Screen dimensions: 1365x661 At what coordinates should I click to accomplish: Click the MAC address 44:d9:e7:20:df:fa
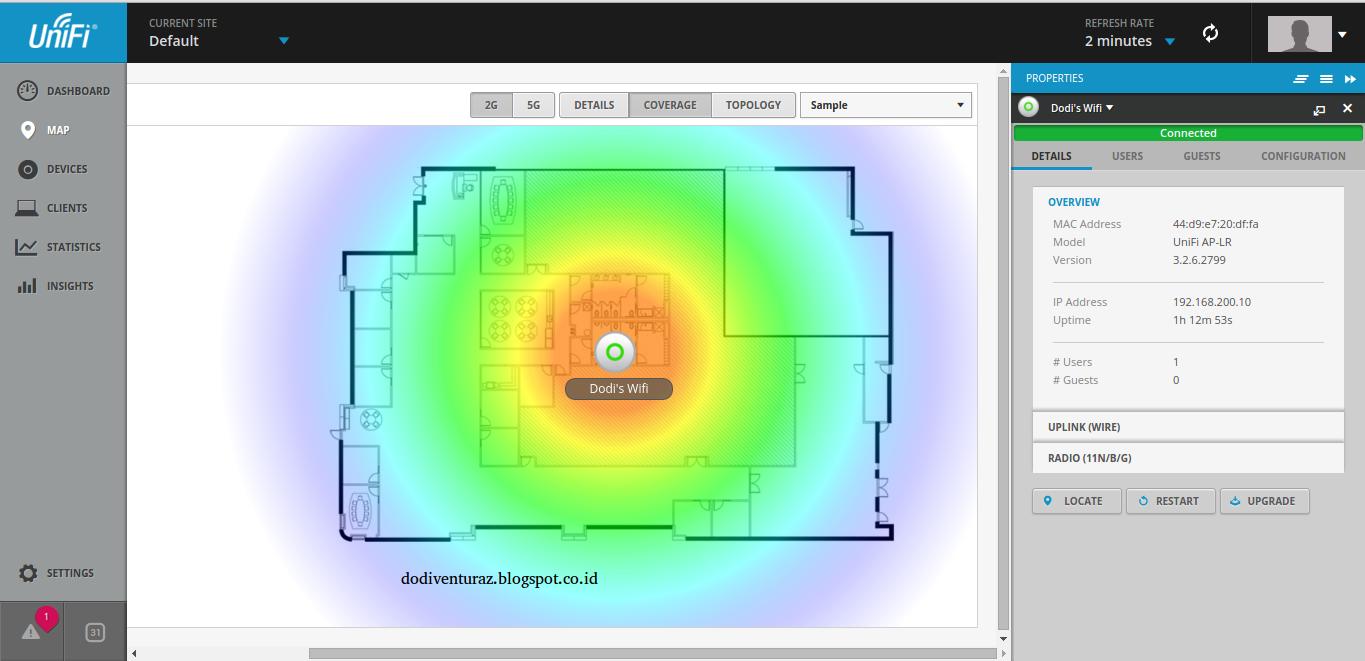coord(1215,224)
